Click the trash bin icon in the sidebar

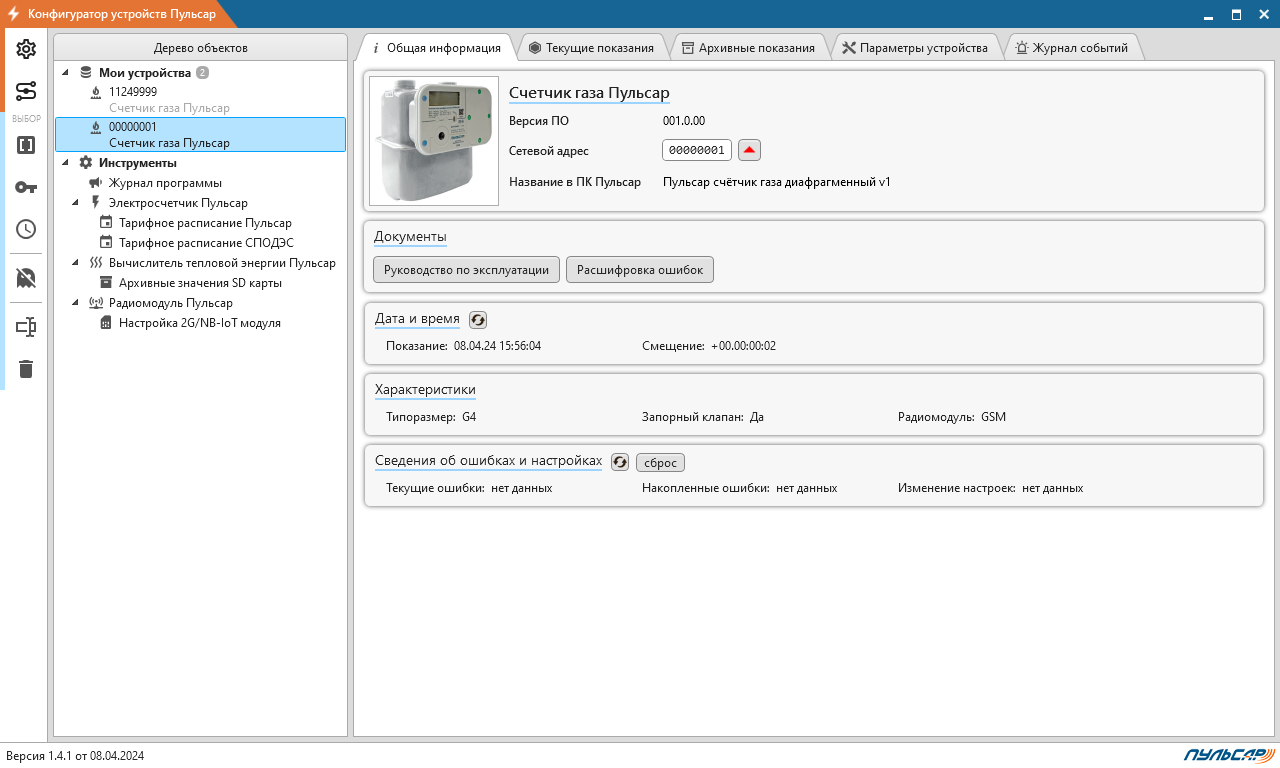coord(26,369)
